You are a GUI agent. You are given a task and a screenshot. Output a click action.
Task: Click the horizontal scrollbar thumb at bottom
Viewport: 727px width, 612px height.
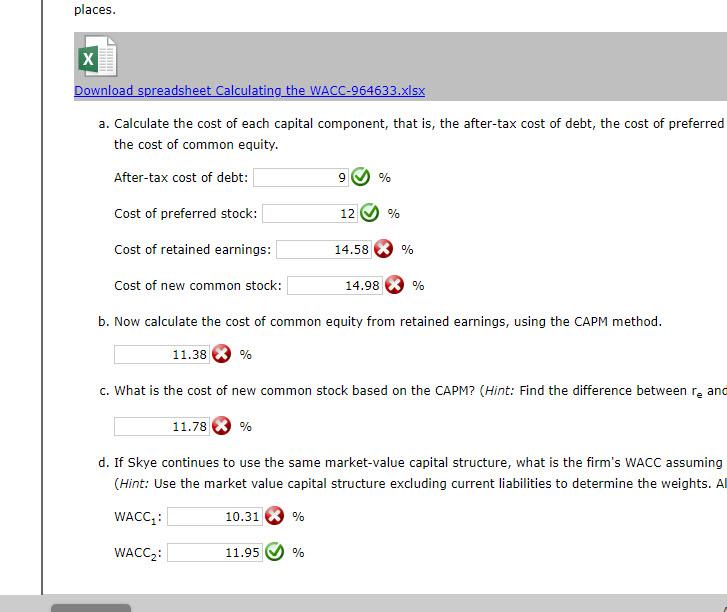pos(91,608)
